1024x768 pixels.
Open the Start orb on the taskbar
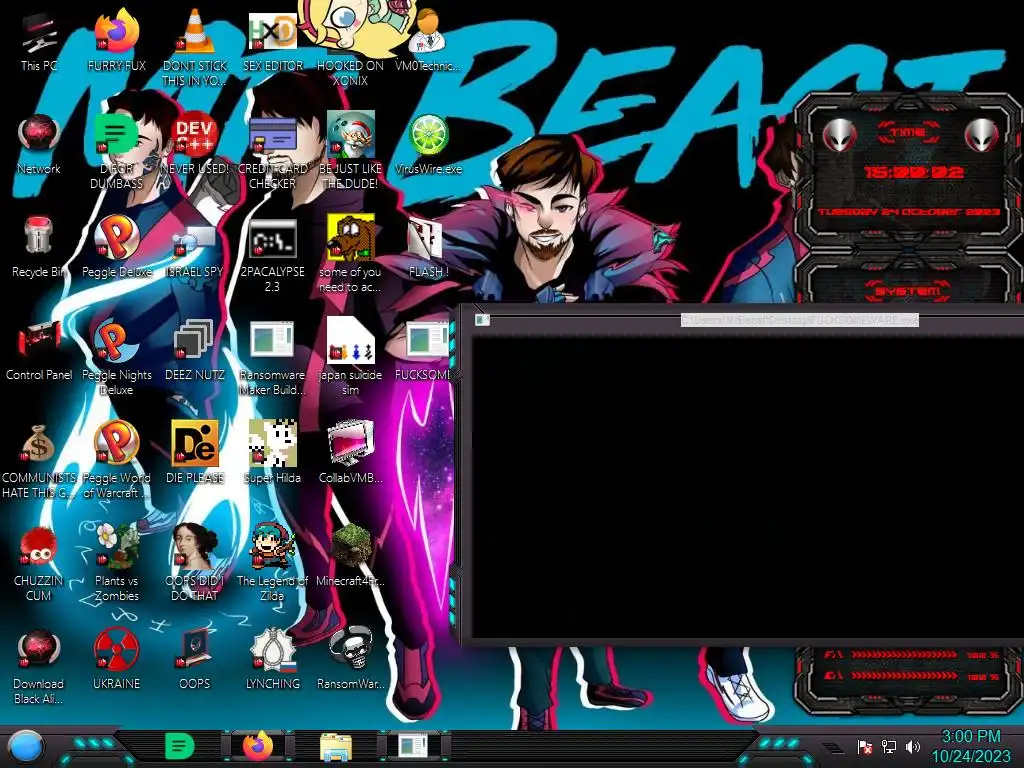pyautogui.click(x=26, y=747)
